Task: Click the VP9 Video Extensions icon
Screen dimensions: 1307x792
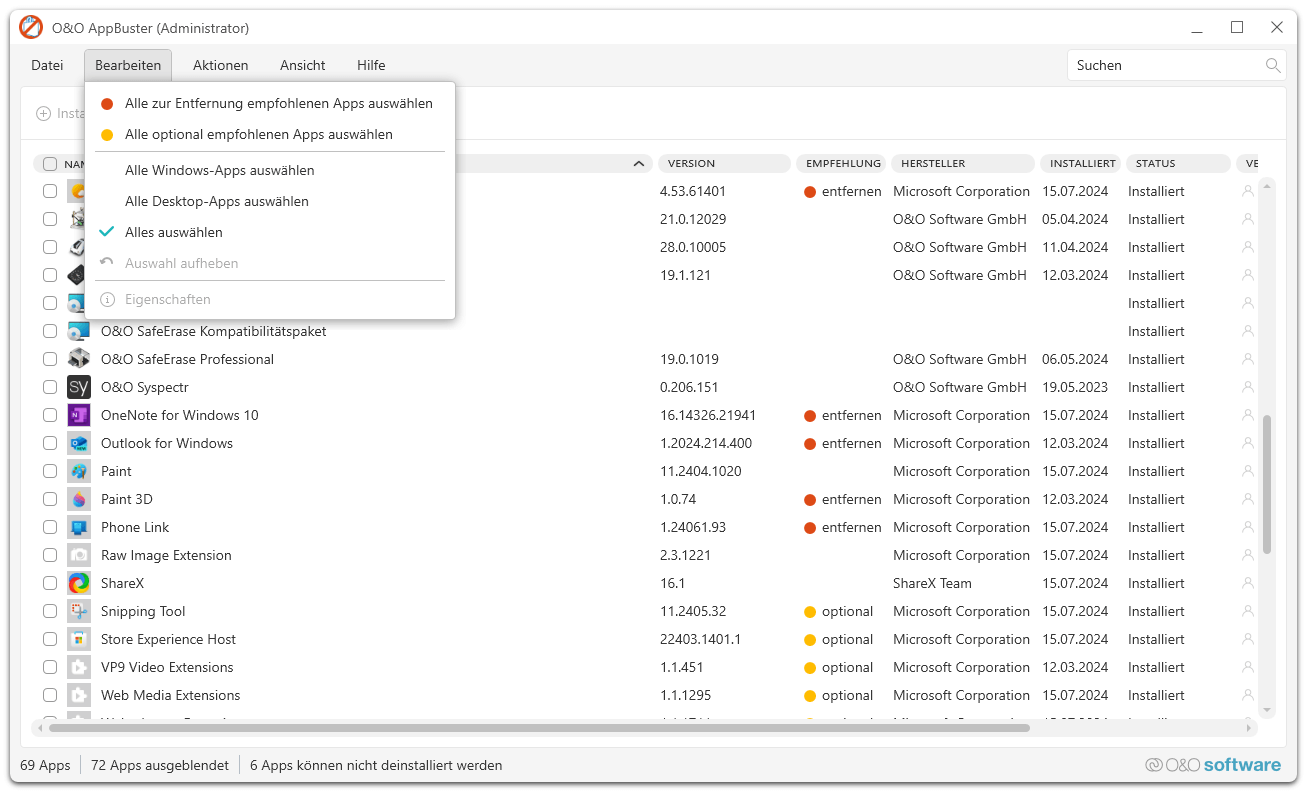Action: pos(79,667)
